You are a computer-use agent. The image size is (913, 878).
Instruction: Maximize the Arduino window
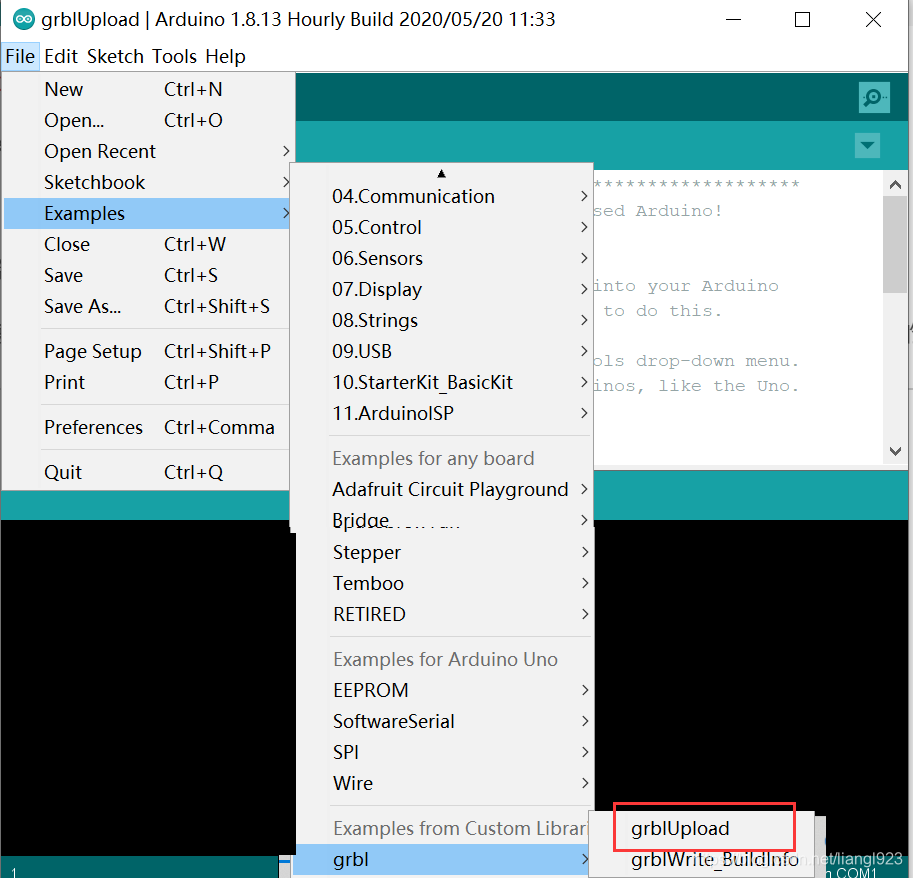(802, 20)
